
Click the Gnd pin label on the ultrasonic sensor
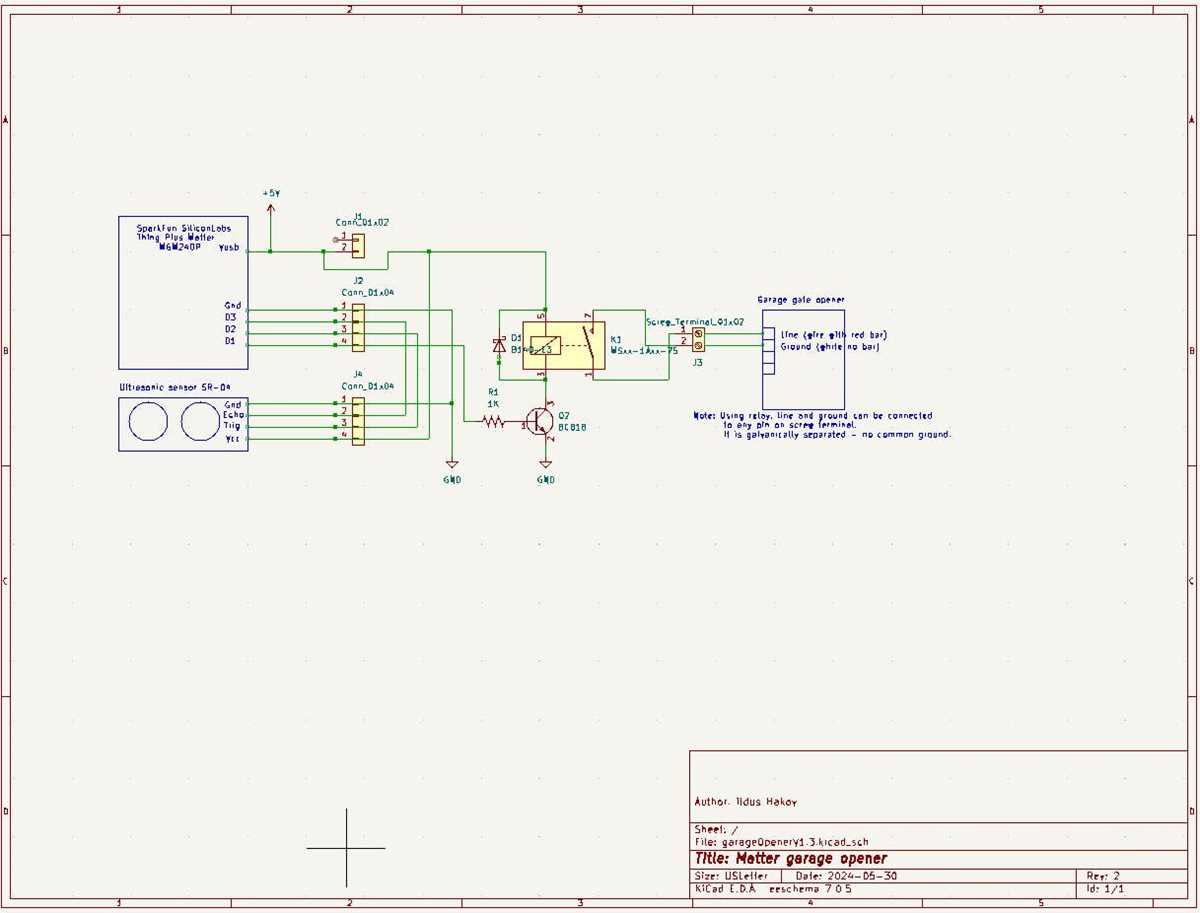click(232, 403)
